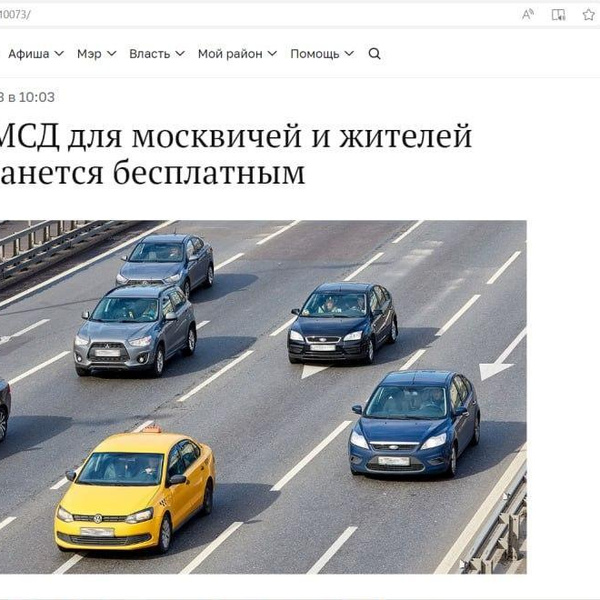
Task: Open the Мэр menu
Action: (96, 54)
